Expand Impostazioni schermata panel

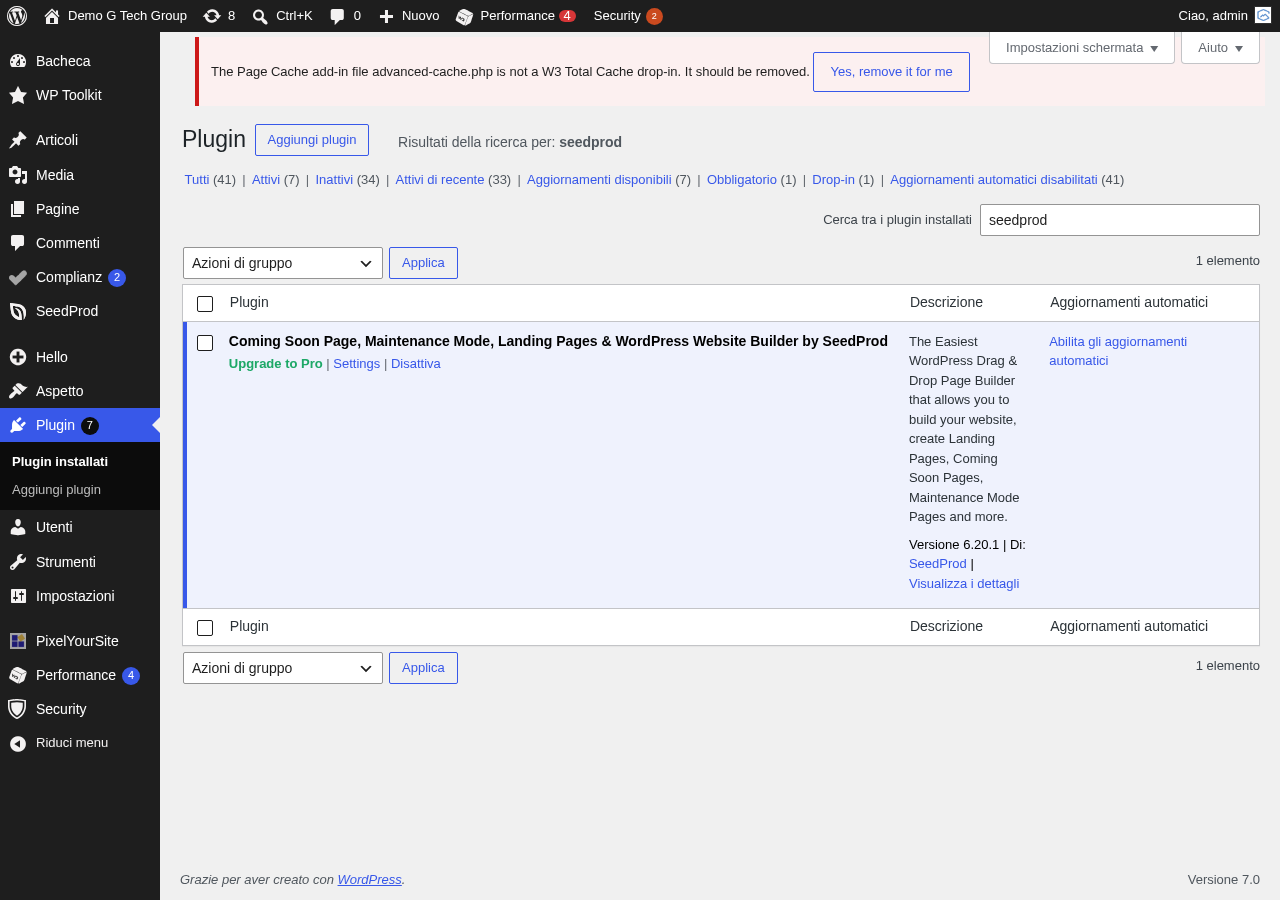[1082, 47]
